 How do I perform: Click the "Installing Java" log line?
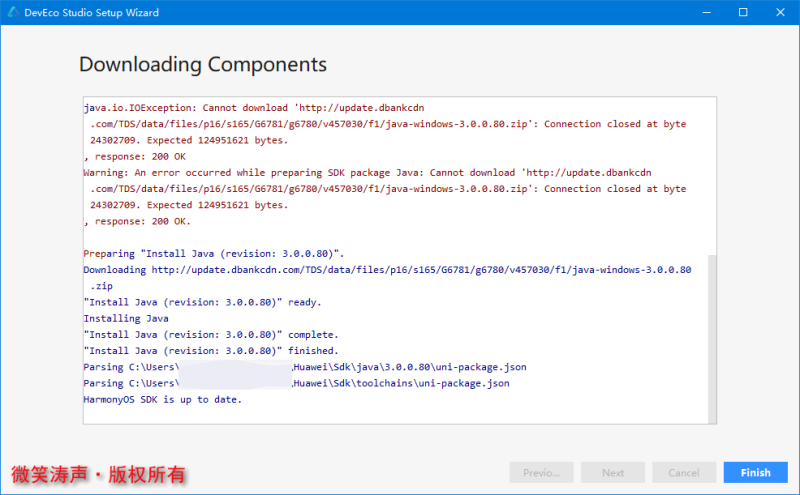(x=126, y=318)
